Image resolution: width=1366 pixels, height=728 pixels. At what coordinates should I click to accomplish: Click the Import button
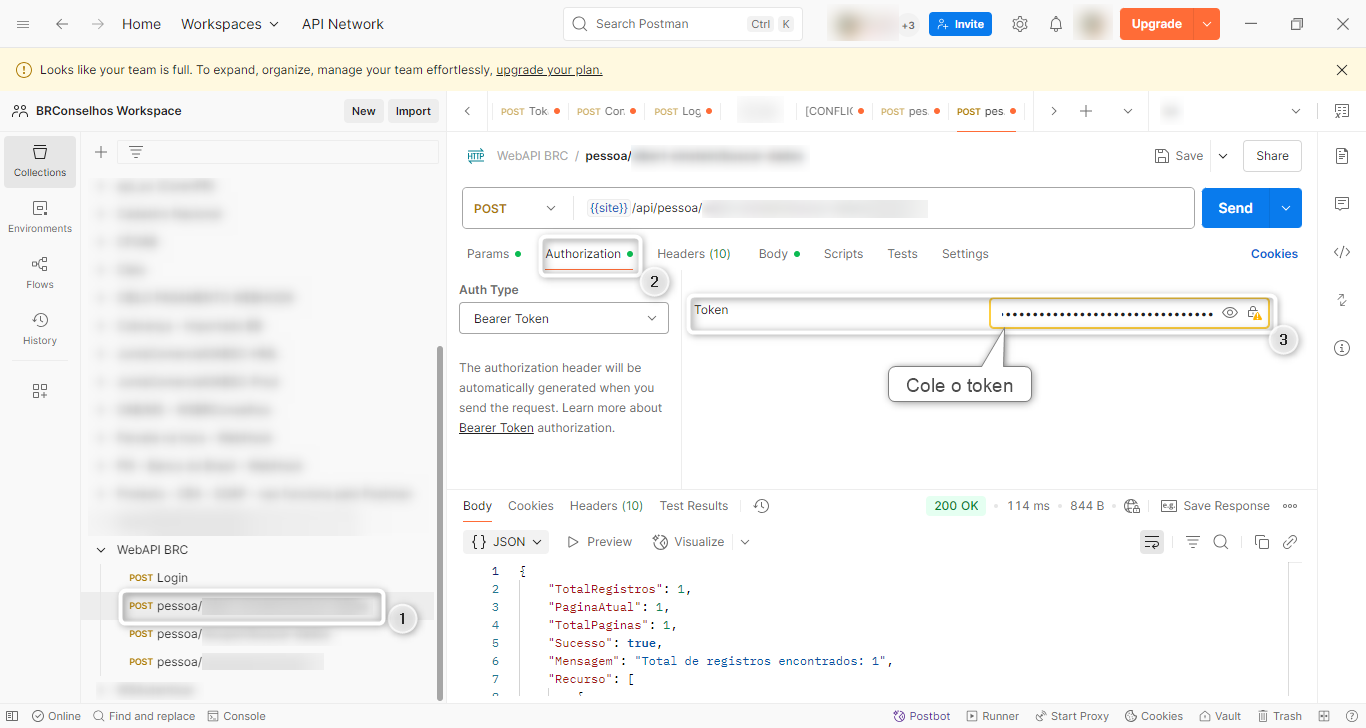[413, 111]
